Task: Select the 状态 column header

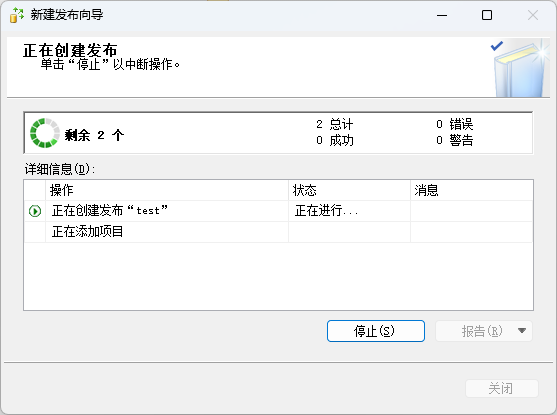Action: click(349, 190)
